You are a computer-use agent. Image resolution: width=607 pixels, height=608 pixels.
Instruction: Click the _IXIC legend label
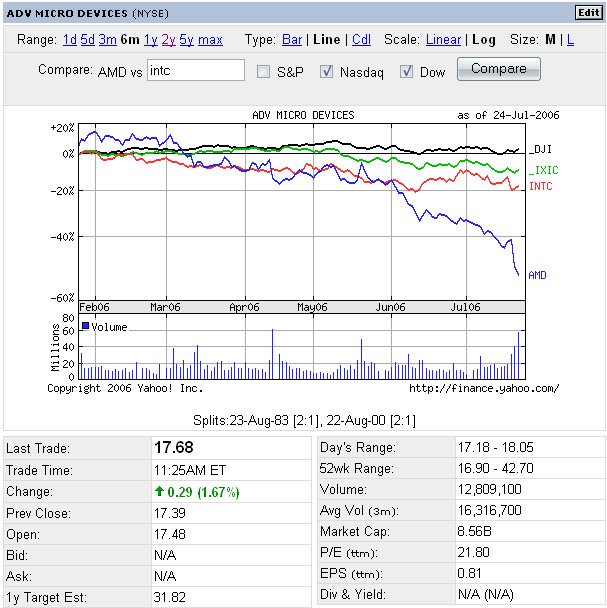pos(544,170)
